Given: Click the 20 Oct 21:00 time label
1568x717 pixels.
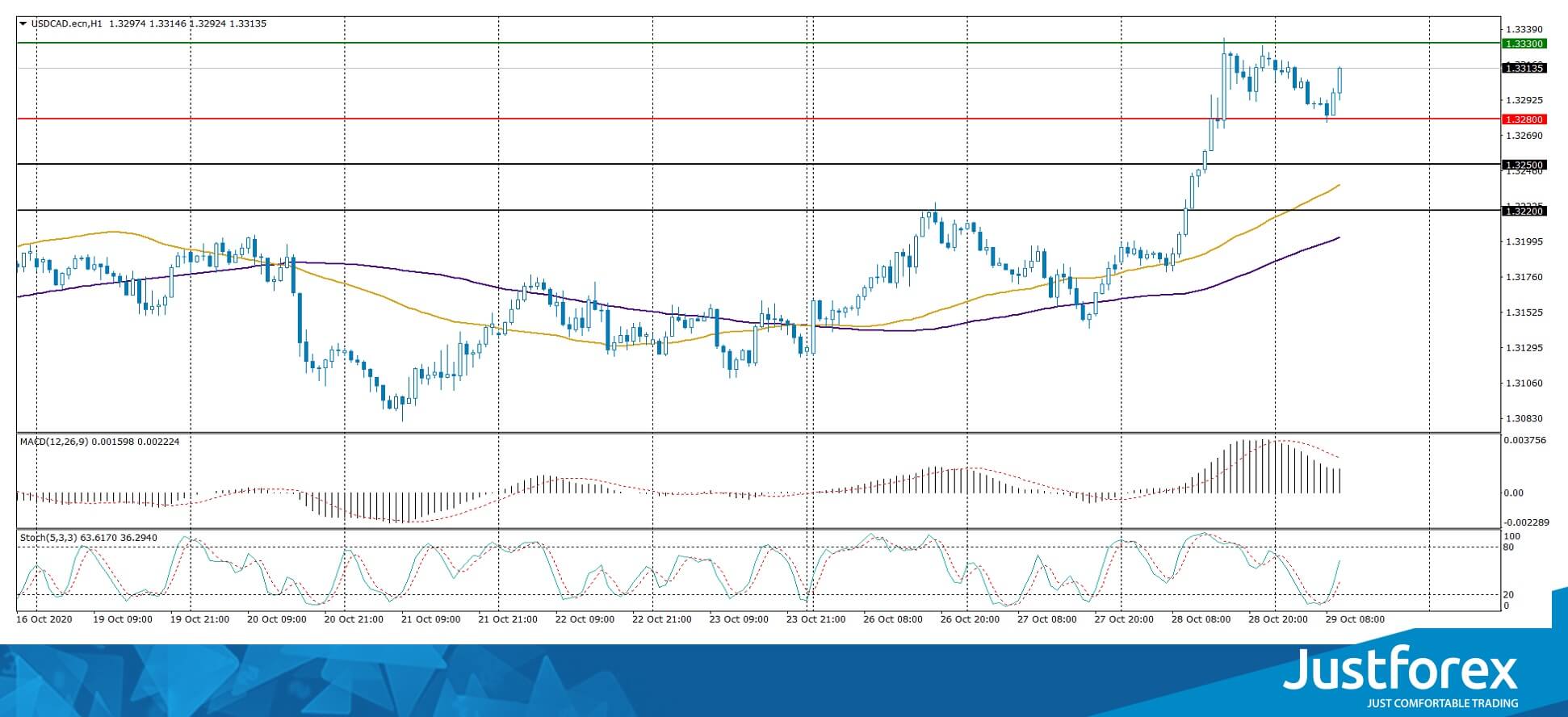Looking at the screenshot, I should (x=354, y=620).
